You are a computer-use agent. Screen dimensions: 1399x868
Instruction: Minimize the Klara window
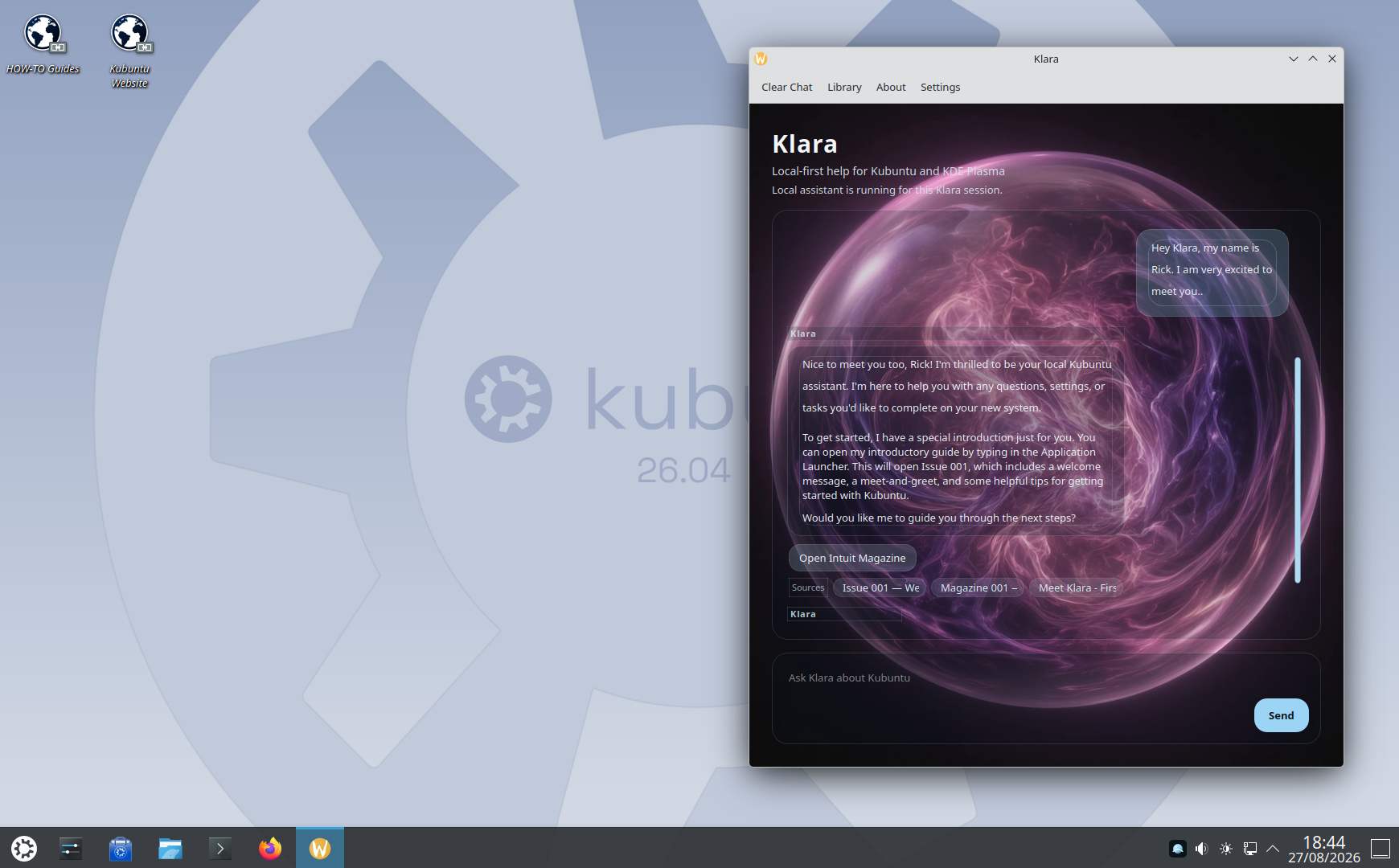[1293, 59]
